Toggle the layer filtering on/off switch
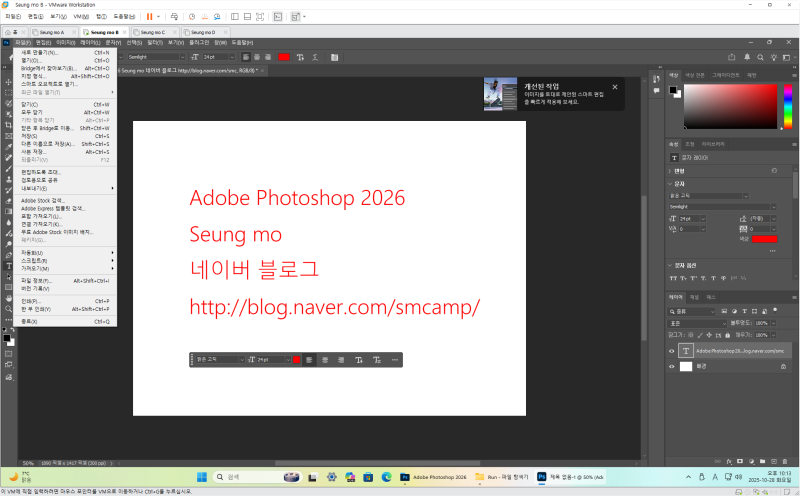Screen dimensions: 800x496 (775, 310)
